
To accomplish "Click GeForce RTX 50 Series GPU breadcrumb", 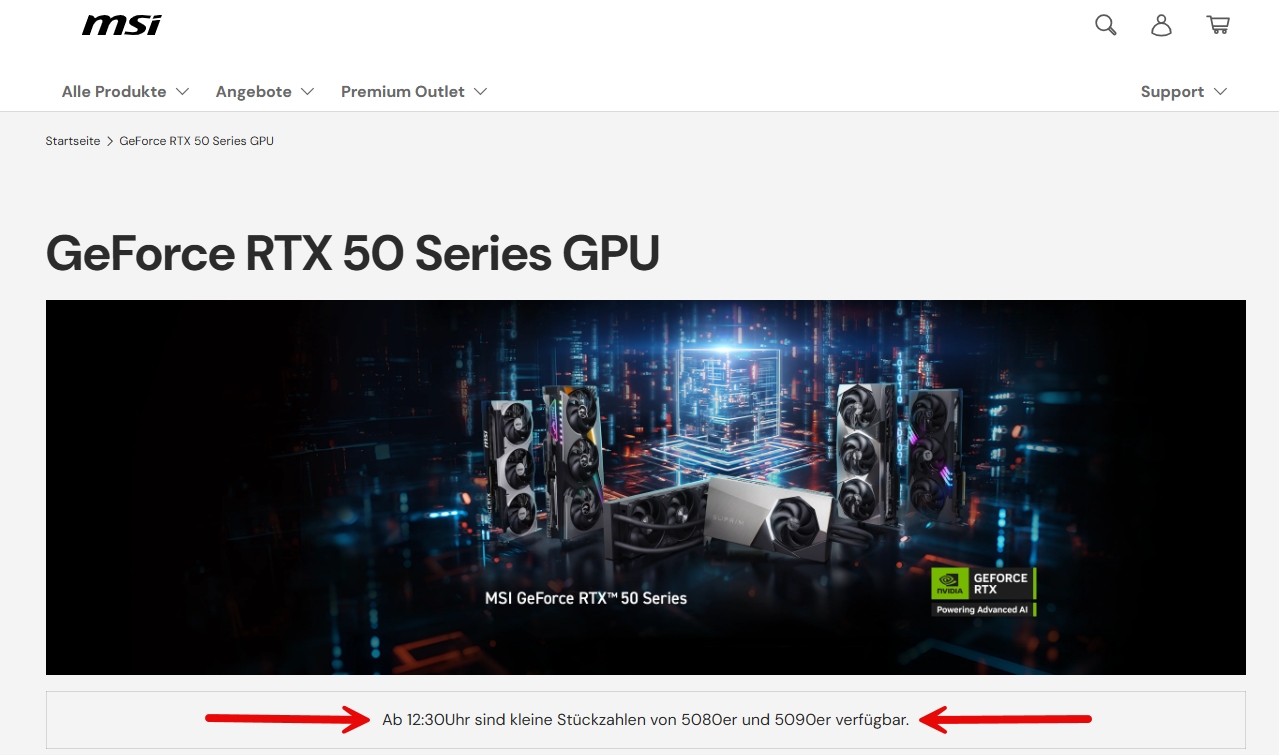I will (x=196, y=141).
